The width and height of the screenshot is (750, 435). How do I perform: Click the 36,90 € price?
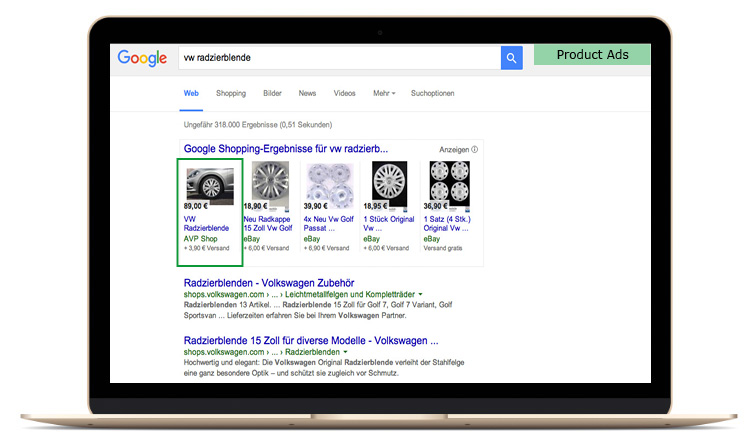point(435,206)
